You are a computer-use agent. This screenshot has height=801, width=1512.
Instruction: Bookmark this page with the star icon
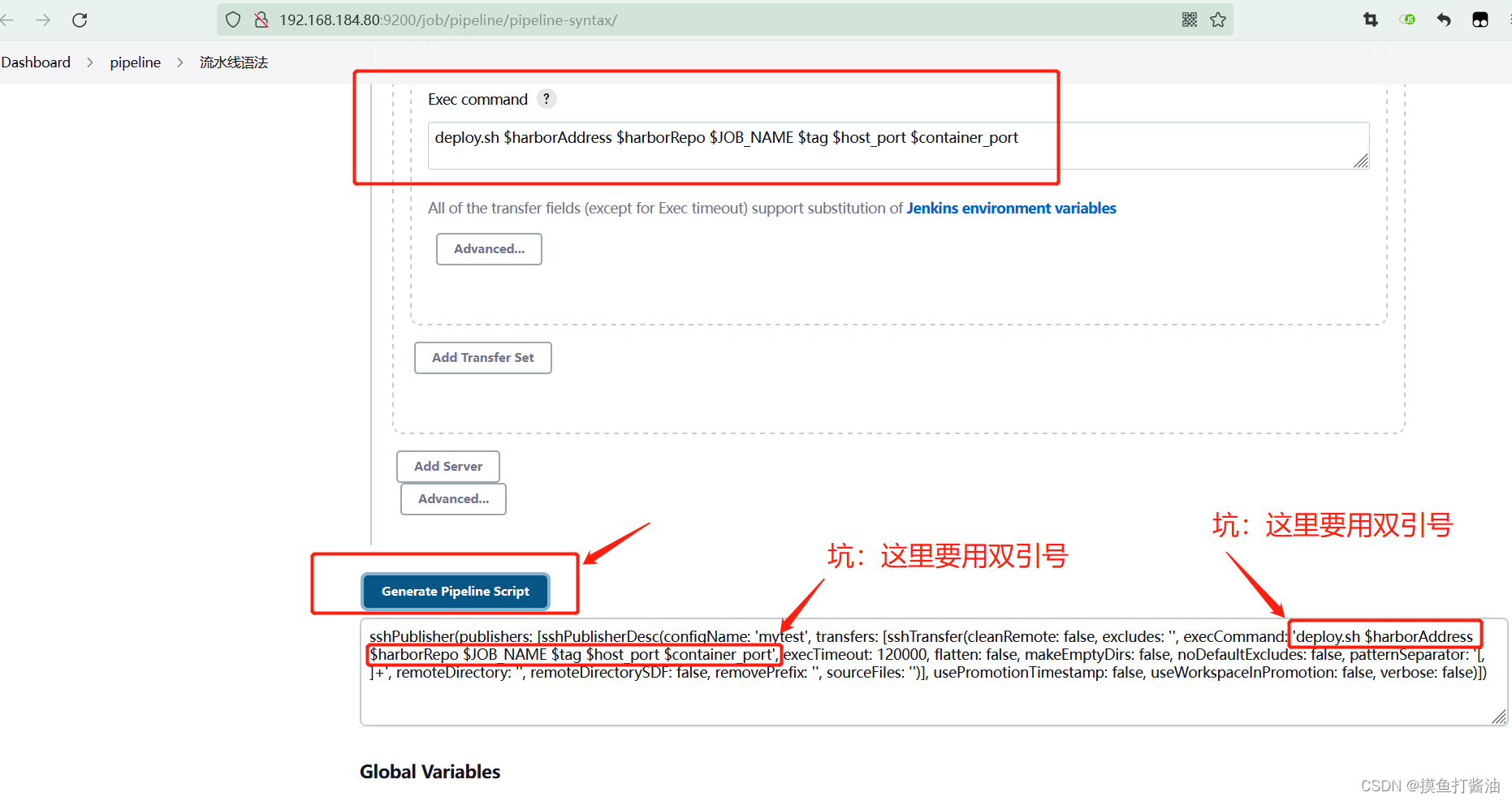[1218, 20]
